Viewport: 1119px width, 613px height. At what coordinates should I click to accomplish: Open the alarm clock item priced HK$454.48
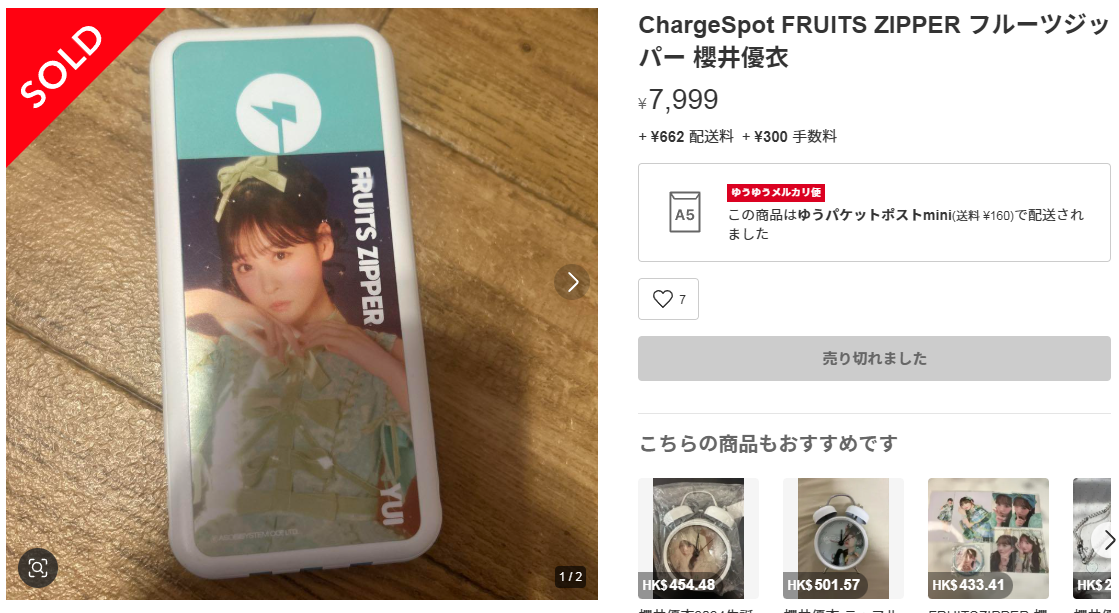[x=698, y=538]
